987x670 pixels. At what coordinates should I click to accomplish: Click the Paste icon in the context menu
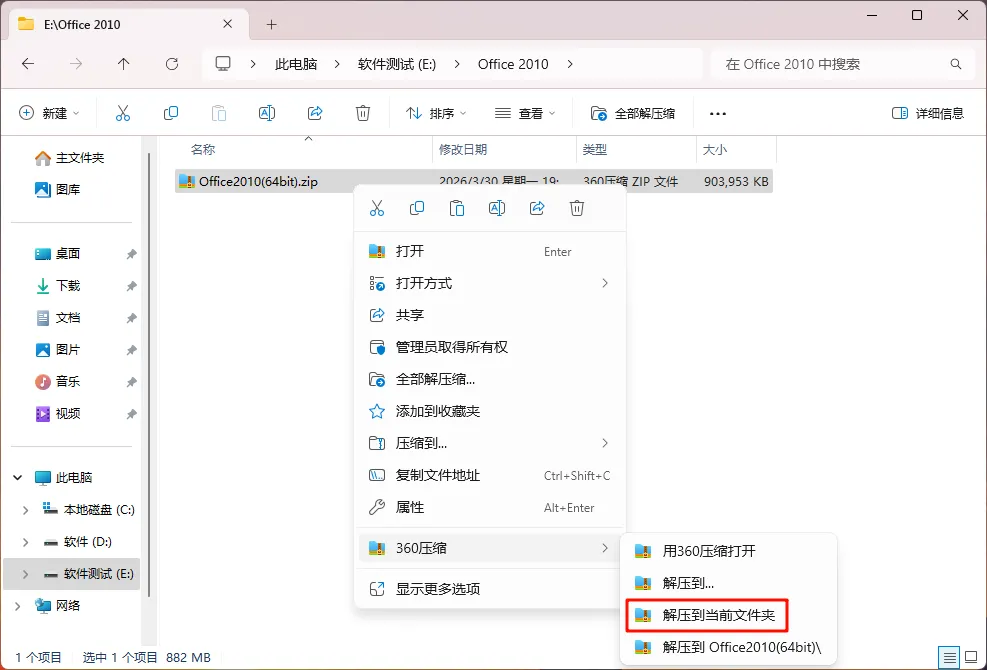pos(457,208)
